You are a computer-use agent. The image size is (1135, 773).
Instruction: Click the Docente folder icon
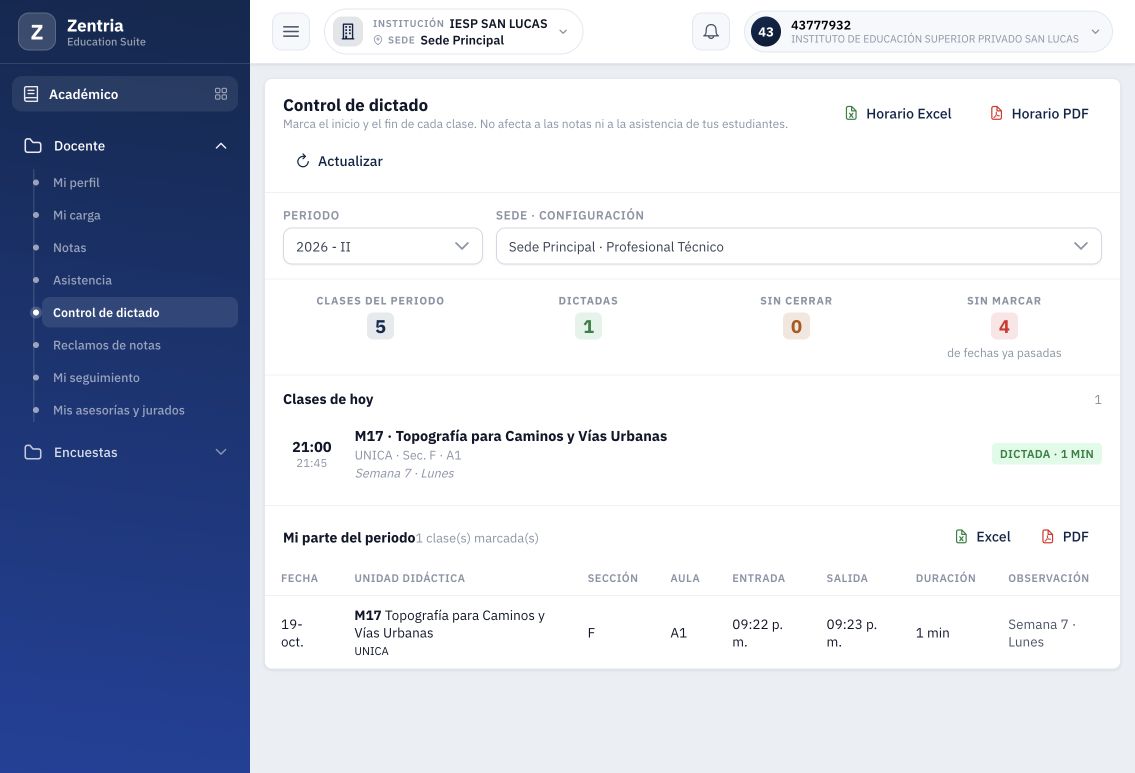pos(33,145)
